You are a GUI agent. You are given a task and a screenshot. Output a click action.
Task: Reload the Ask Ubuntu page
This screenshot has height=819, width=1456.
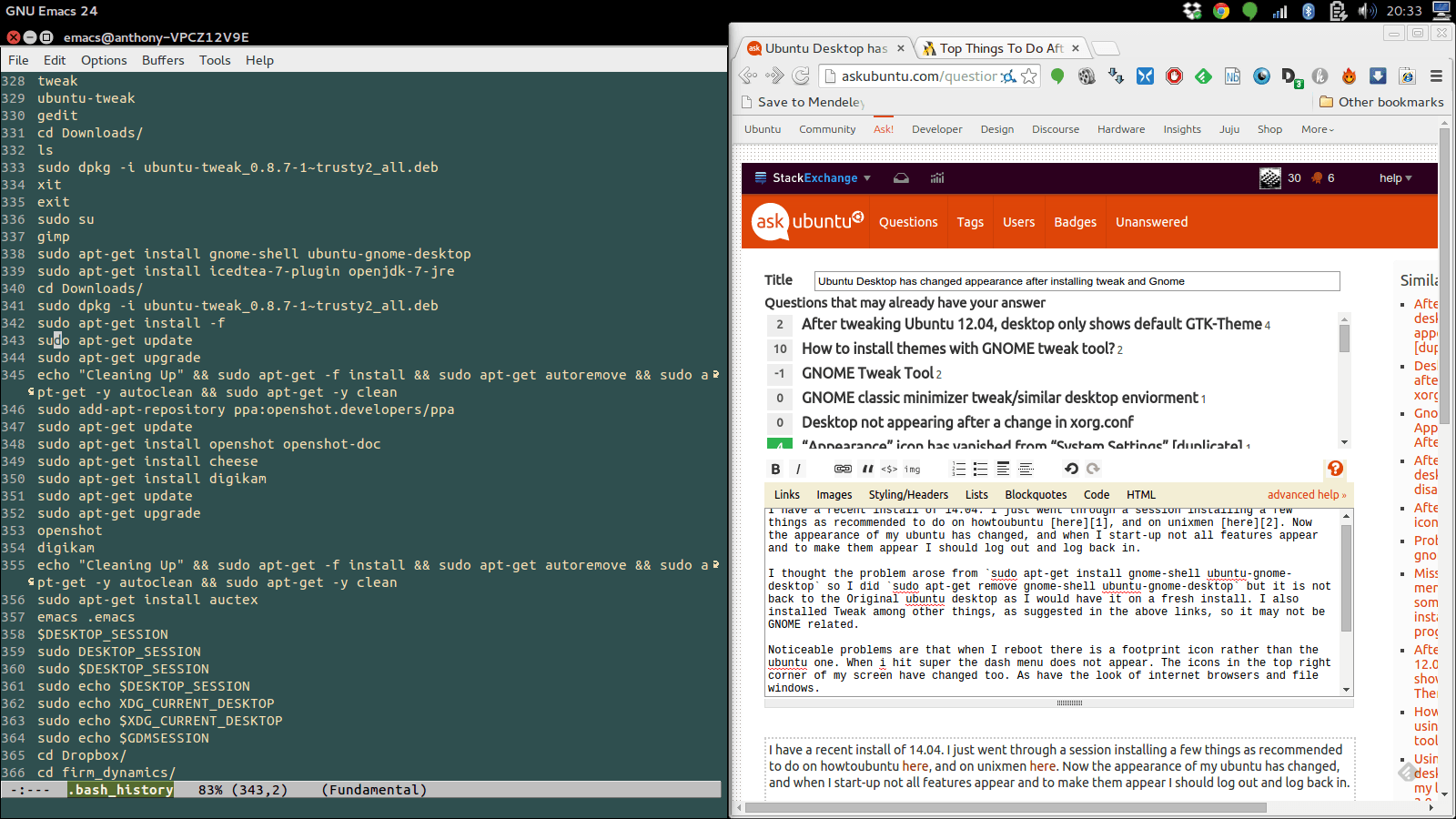pos(801,76)
